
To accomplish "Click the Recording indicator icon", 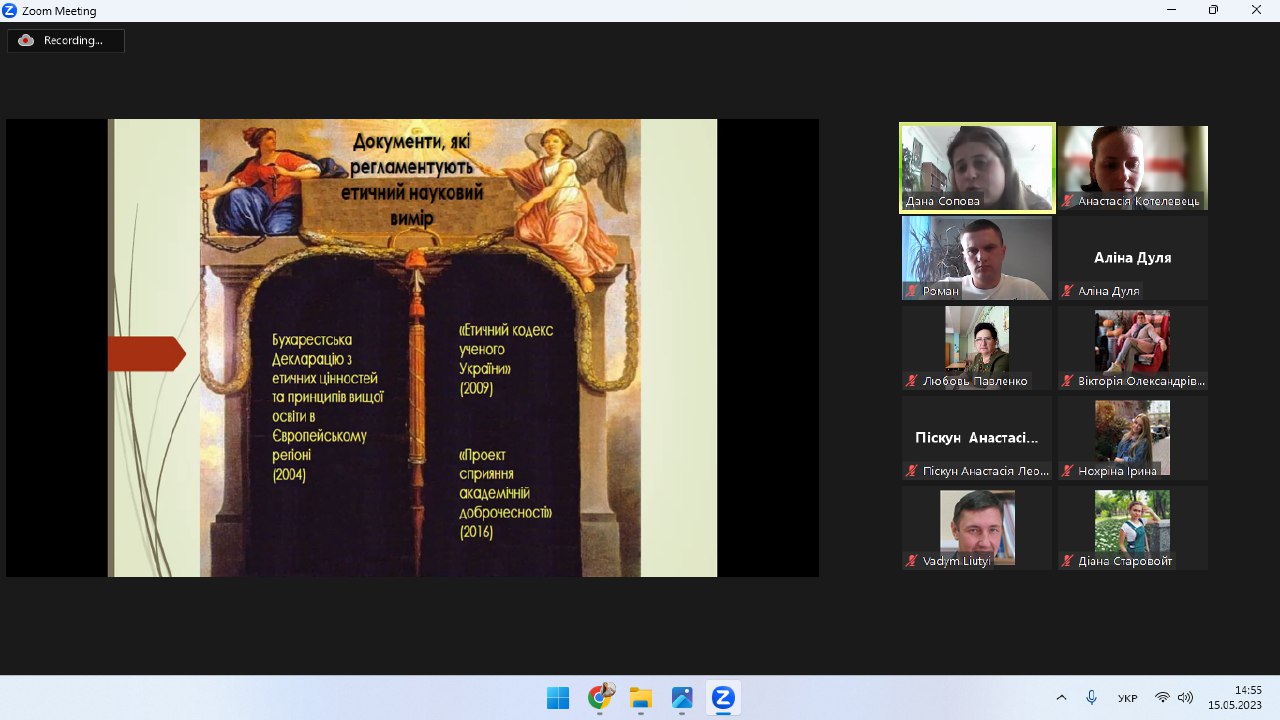I will pos(26,41).
